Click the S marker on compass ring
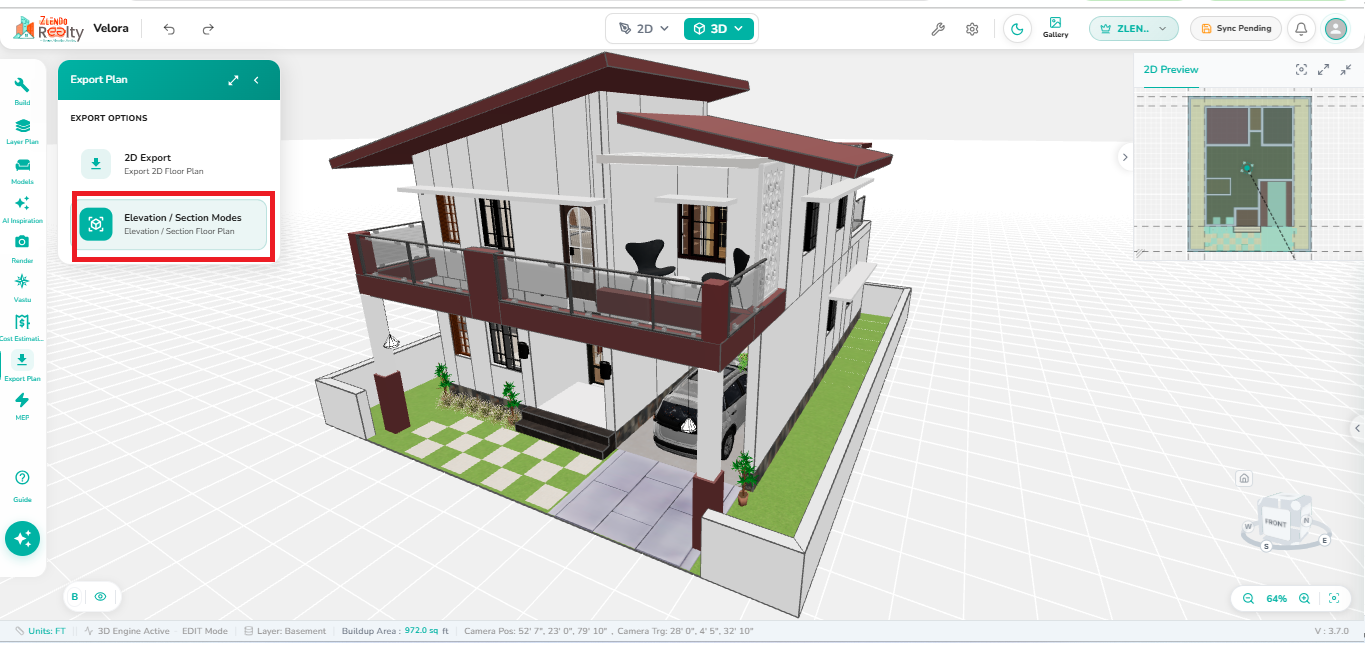The height and width of the screenshot is (645, 1365). click(x=1266, y=546)
